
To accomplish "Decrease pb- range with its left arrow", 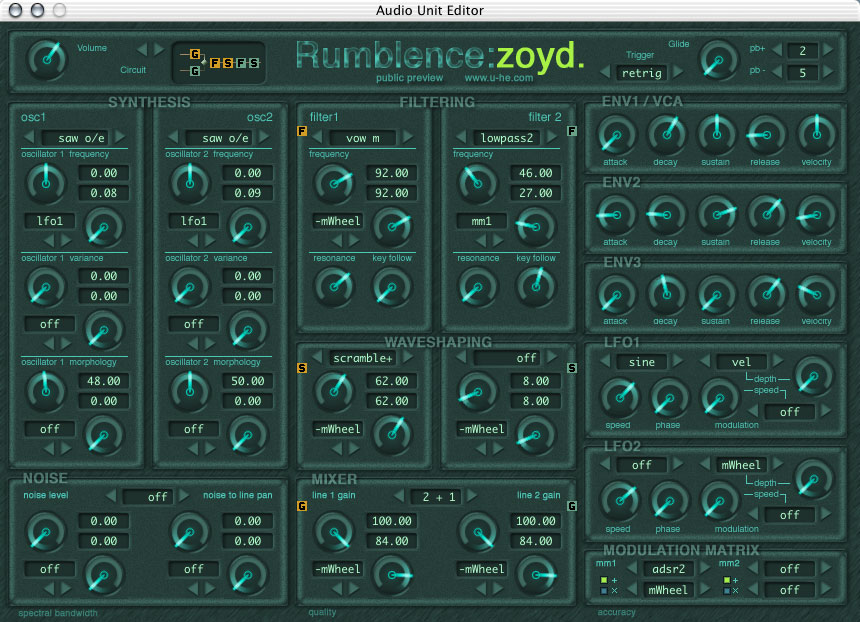I will (777, 72).
